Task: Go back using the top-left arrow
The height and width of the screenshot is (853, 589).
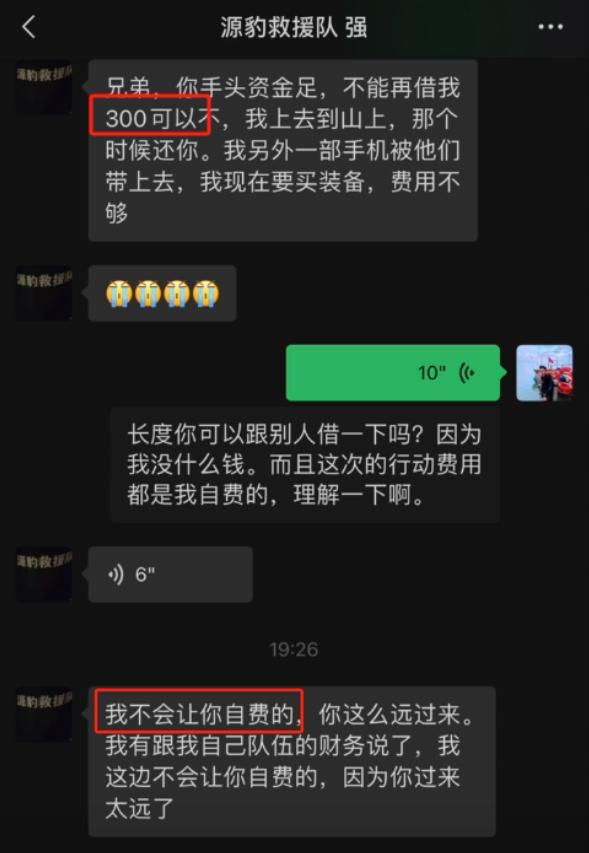Action: [x=28, y=27]
